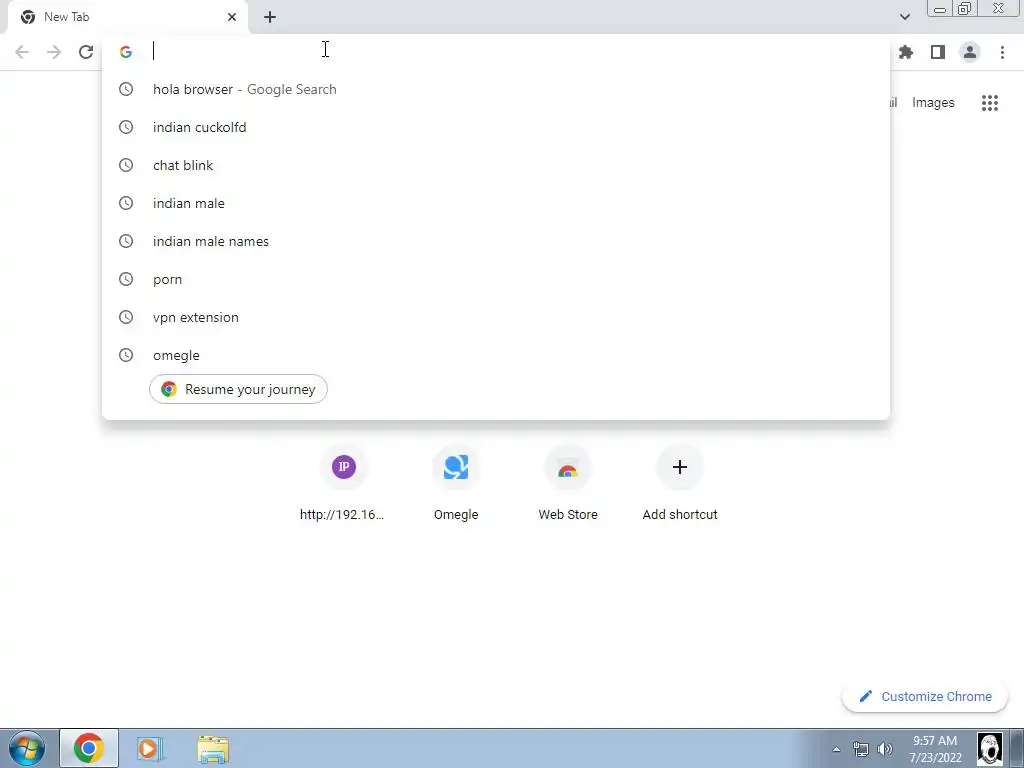Open a new tab with plus button

[x=270, y=17]
